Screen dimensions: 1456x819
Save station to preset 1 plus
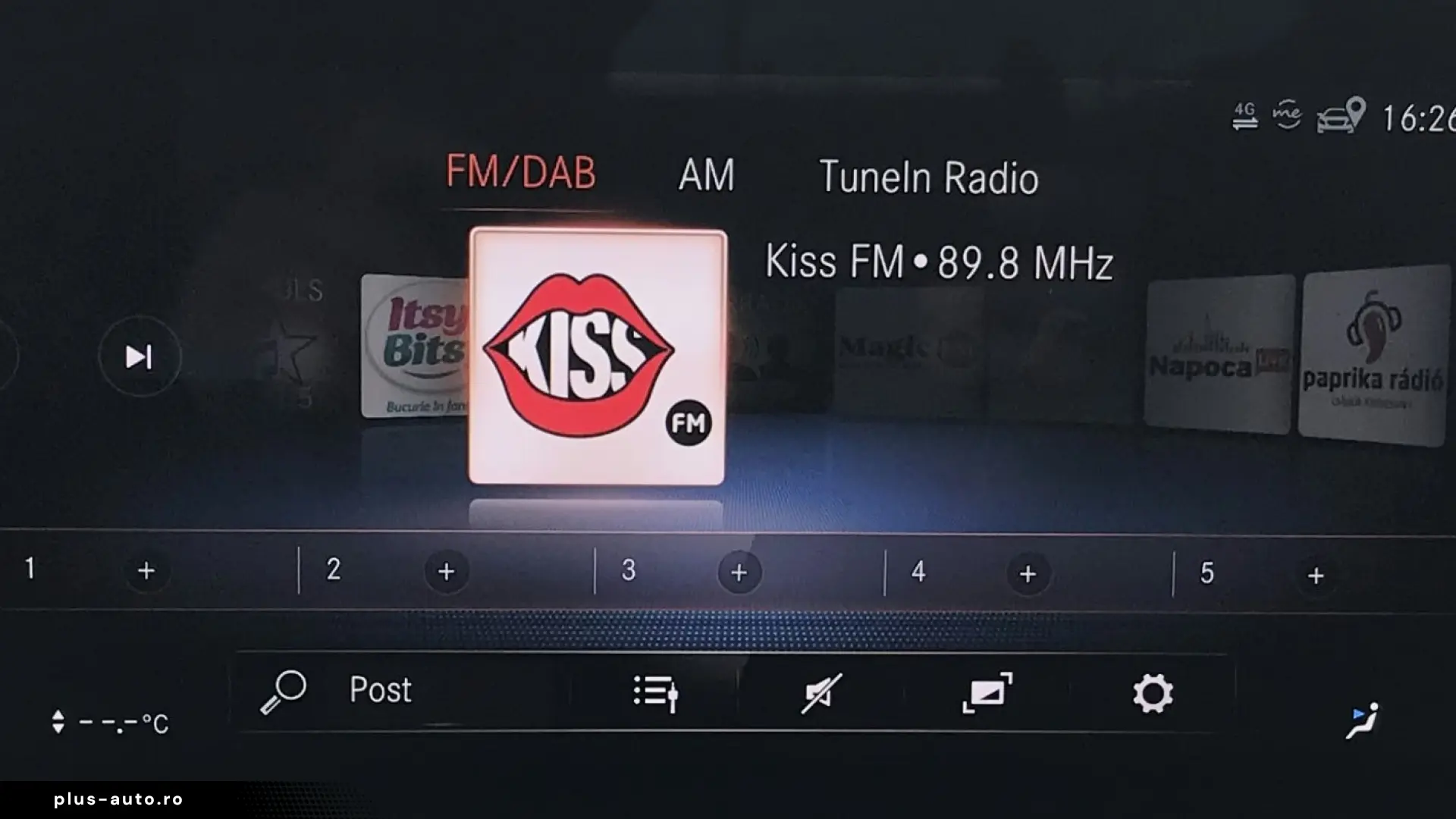[x=146, y=570]
